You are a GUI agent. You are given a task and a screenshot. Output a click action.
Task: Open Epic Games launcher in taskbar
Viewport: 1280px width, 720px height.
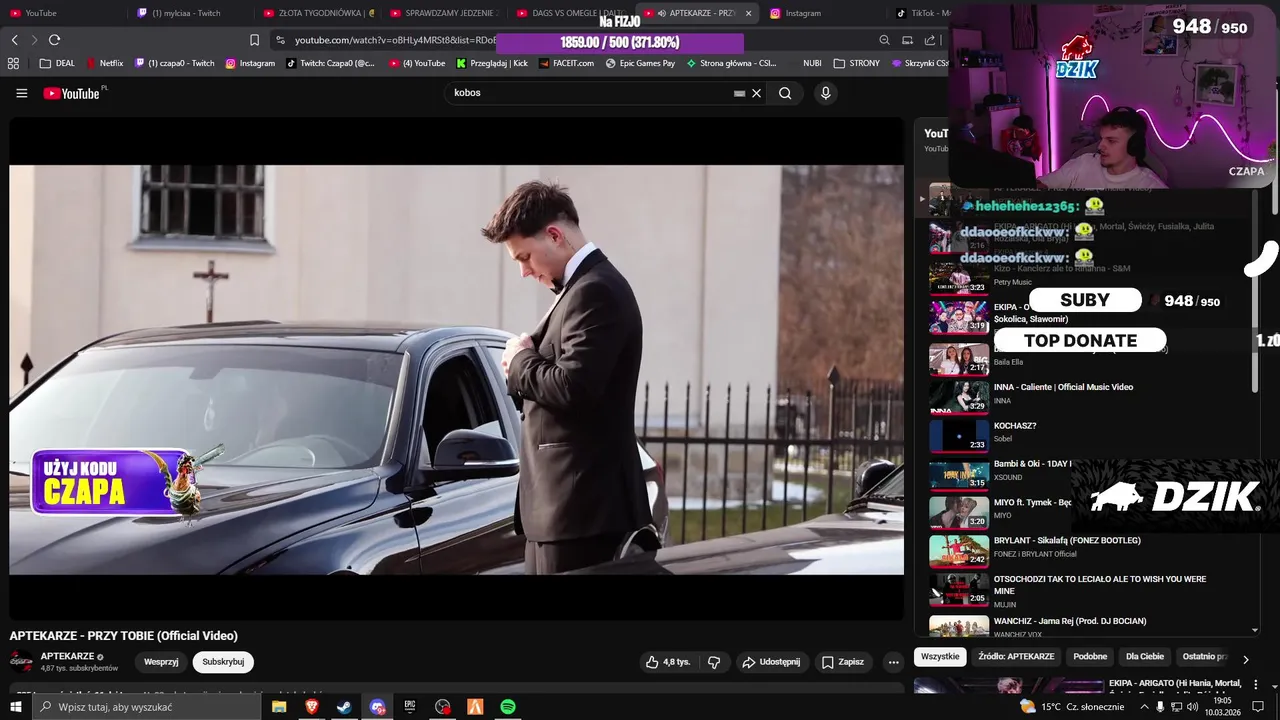410,707
